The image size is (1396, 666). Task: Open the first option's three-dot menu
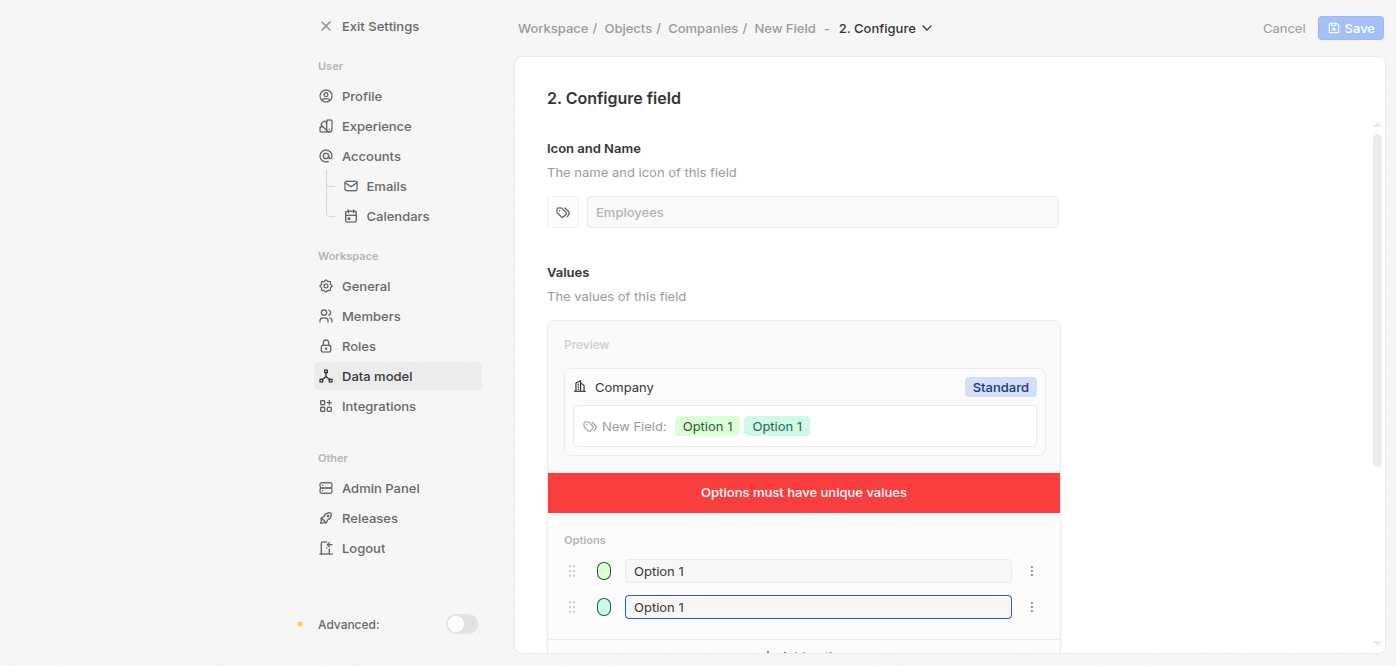click(x=1032, y=571)
